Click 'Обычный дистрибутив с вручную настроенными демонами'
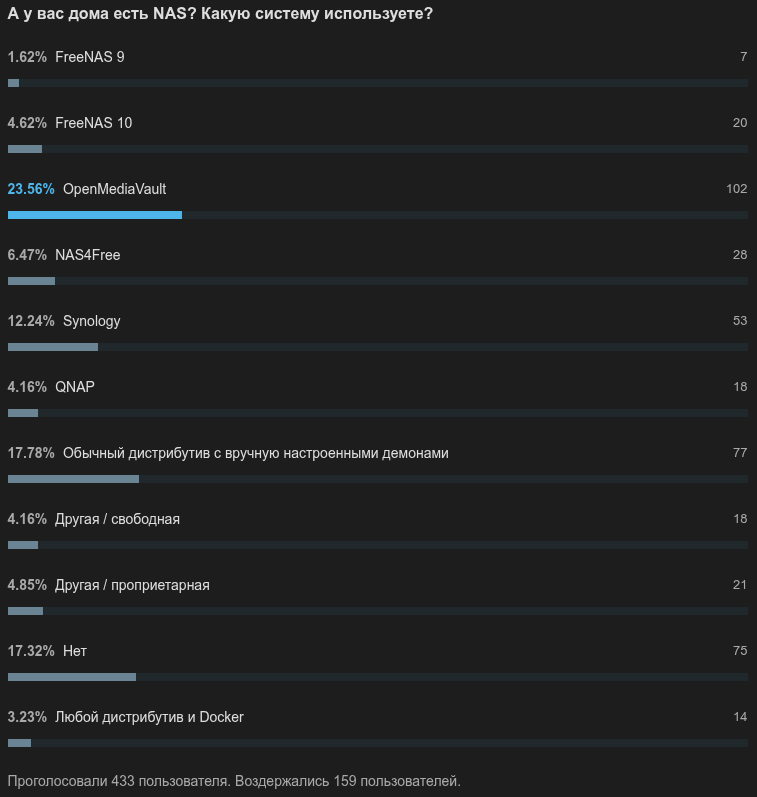Viewport: 757px width, 797px height. click(x=256, y=453)
